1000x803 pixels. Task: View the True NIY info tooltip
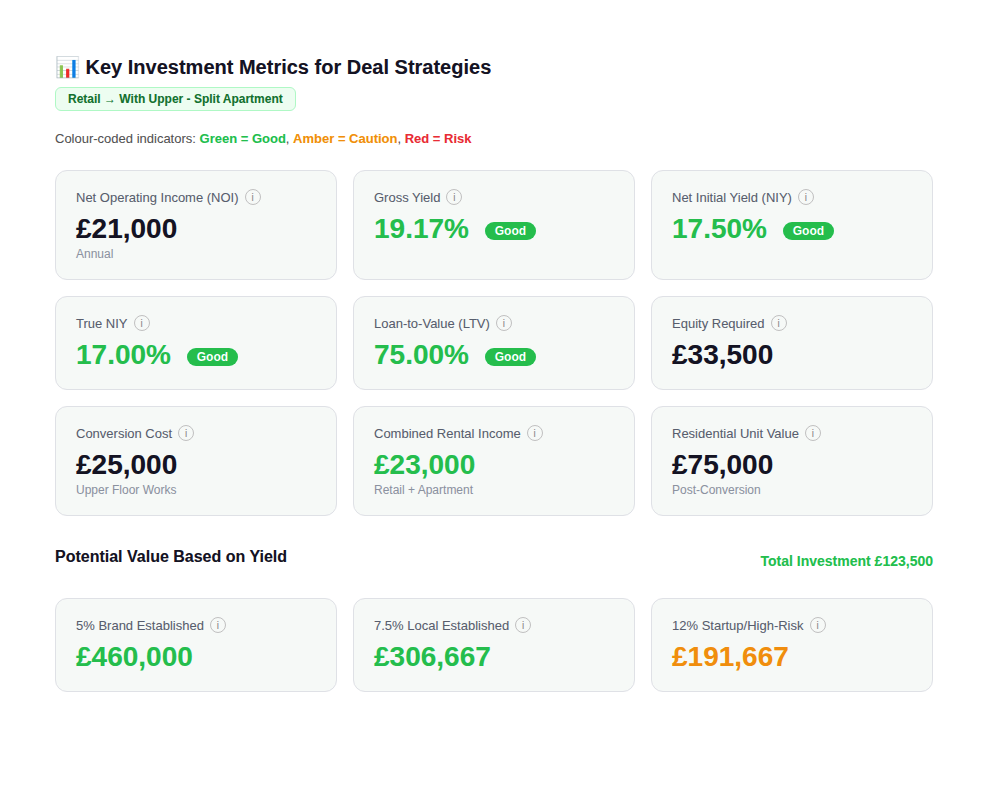pos(142,323)
